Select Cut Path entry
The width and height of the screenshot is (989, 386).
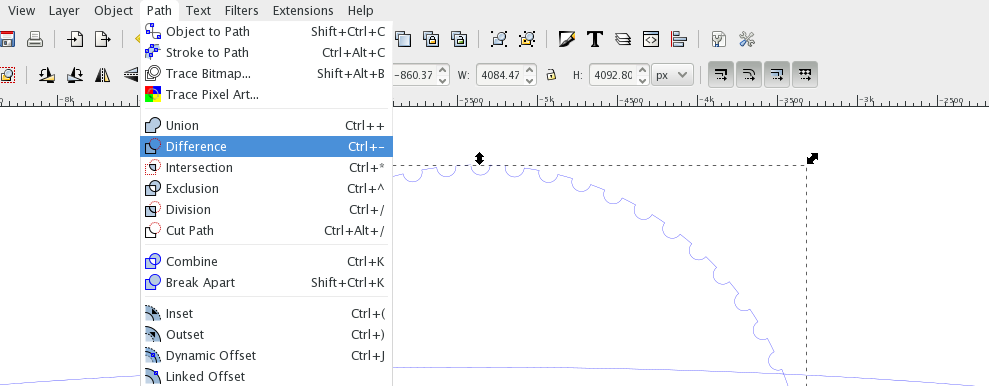(266, 230)
